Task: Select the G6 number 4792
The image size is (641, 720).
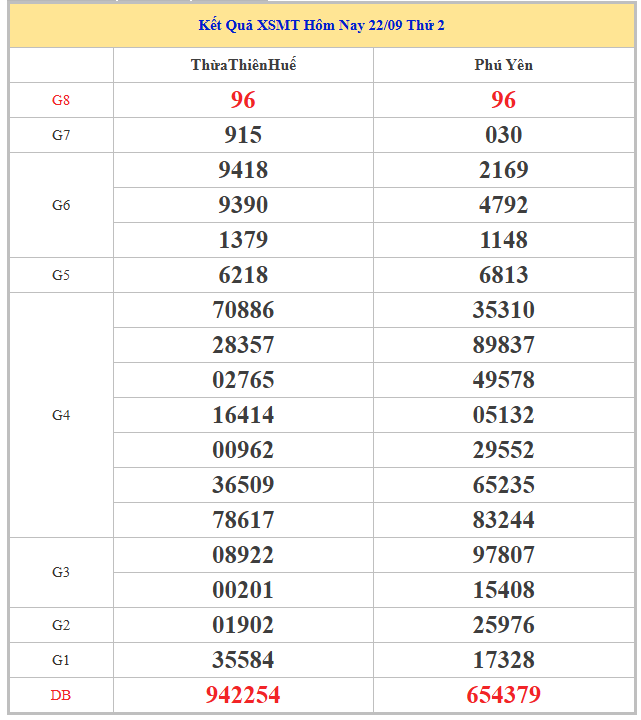Action: 503,205
